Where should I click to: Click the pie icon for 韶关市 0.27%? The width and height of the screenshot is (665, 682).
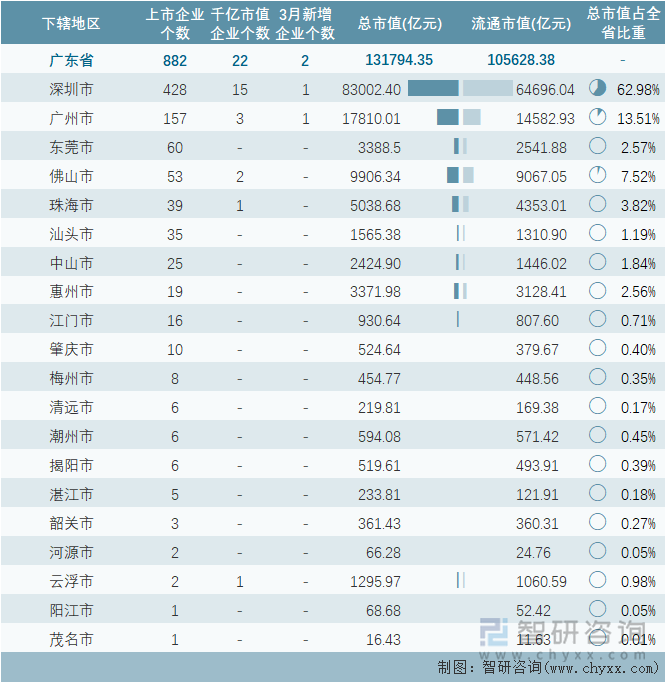tap(598, 522)
